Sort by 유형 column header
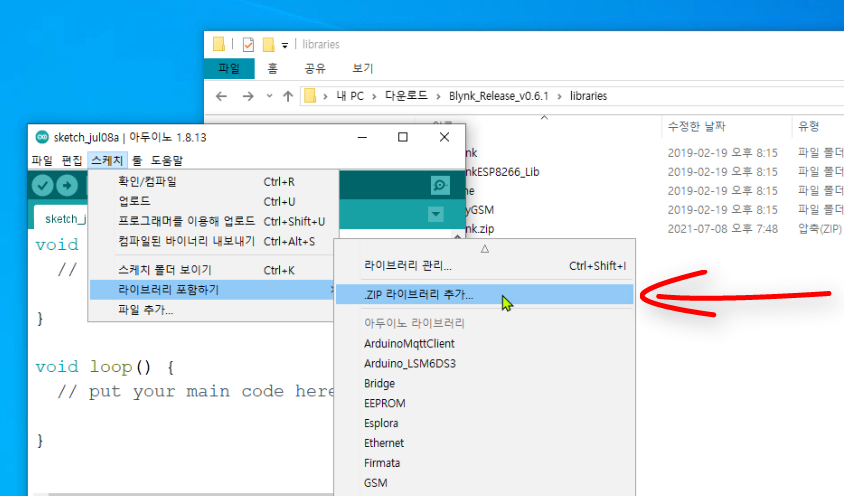 tap(808, 127)
